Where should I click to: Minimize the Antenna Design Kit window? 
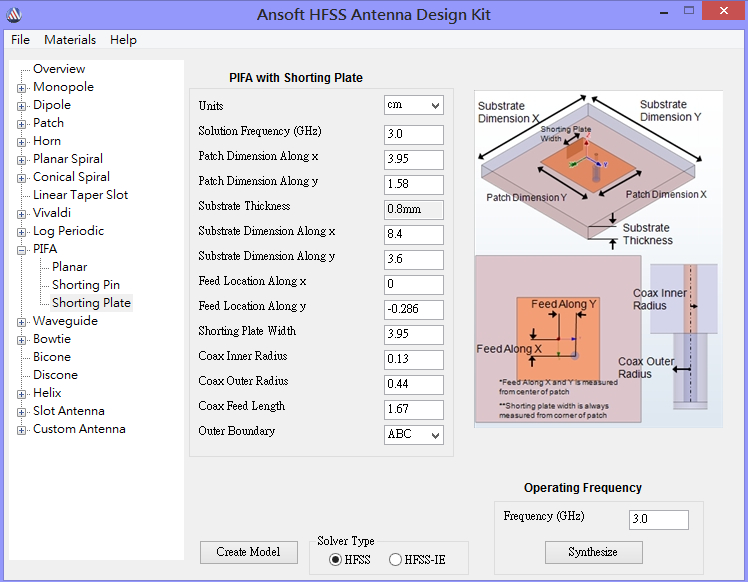pos(664,11)
